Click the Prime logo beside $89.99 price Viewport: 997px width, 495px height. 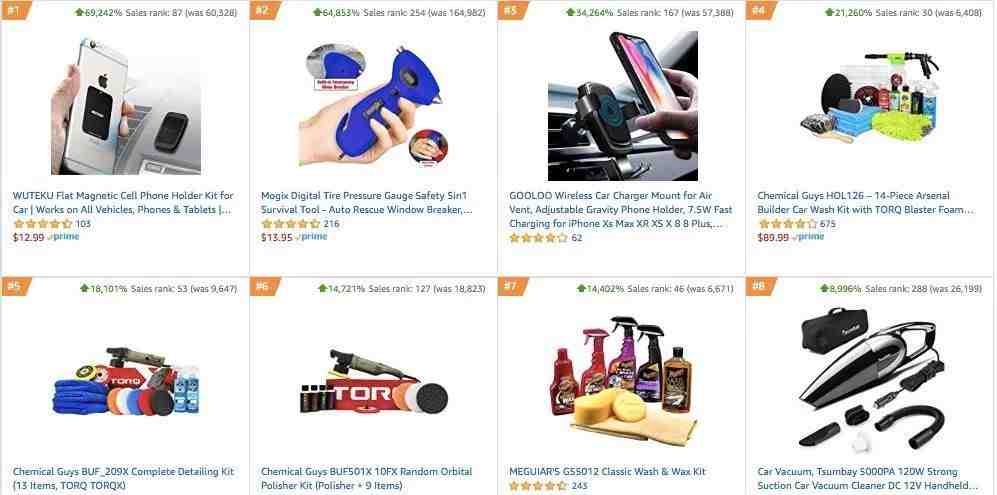tap(808, 237)
